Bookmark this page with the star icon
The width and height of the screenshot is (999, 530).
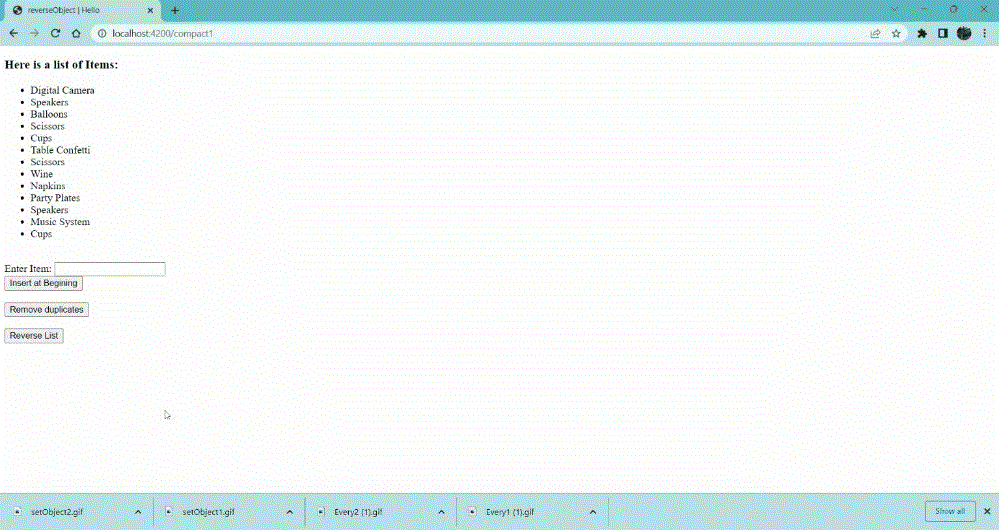(x=896, y=33)
